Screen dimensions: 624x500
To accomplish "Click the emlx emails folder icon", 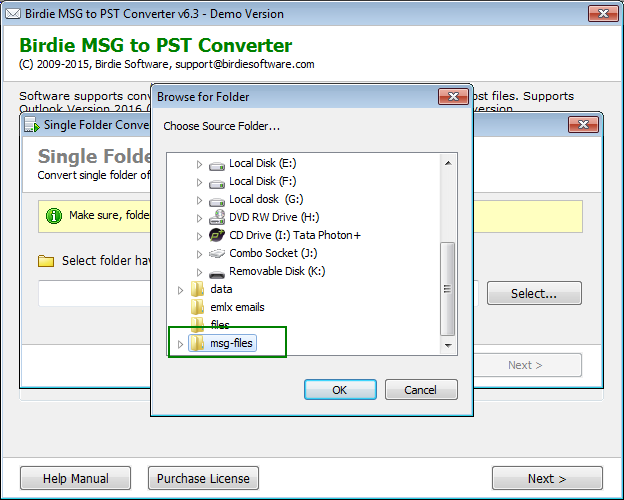I will (x=198, y=307).
